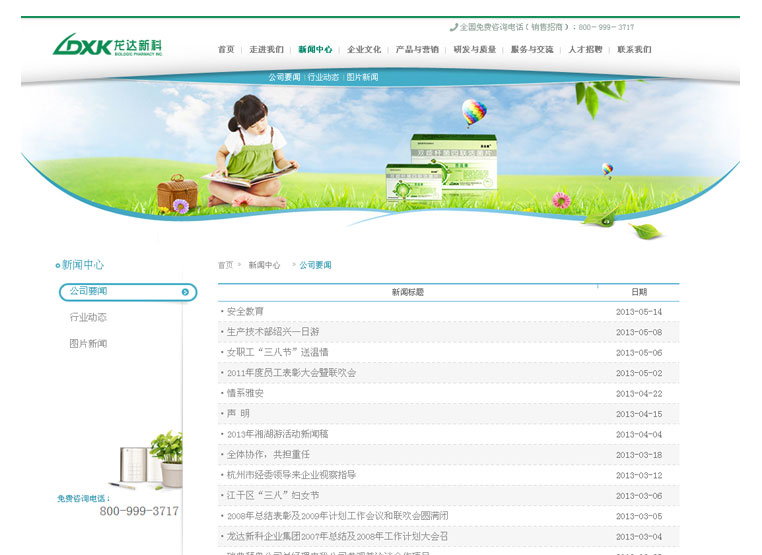This screenshot has height=555, width=762.
Task: Click the hot air balloon in banner
Action: pyautogui.click(x=474, y=111)
